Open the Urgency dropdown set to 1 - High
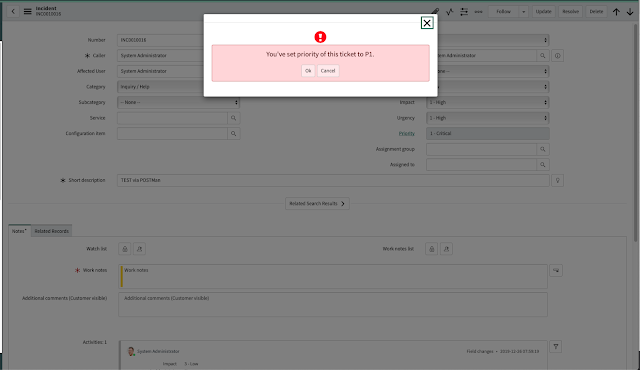The width and height of the screenshot is (640, 370). (487, 118)
